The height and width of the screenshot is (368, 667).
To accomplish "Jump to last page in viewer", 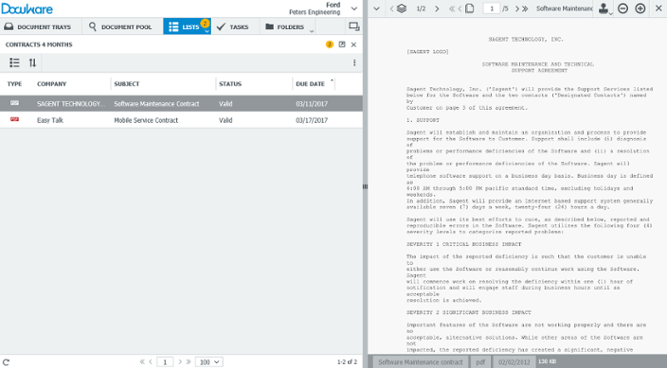I will click(x=525, y=9).
